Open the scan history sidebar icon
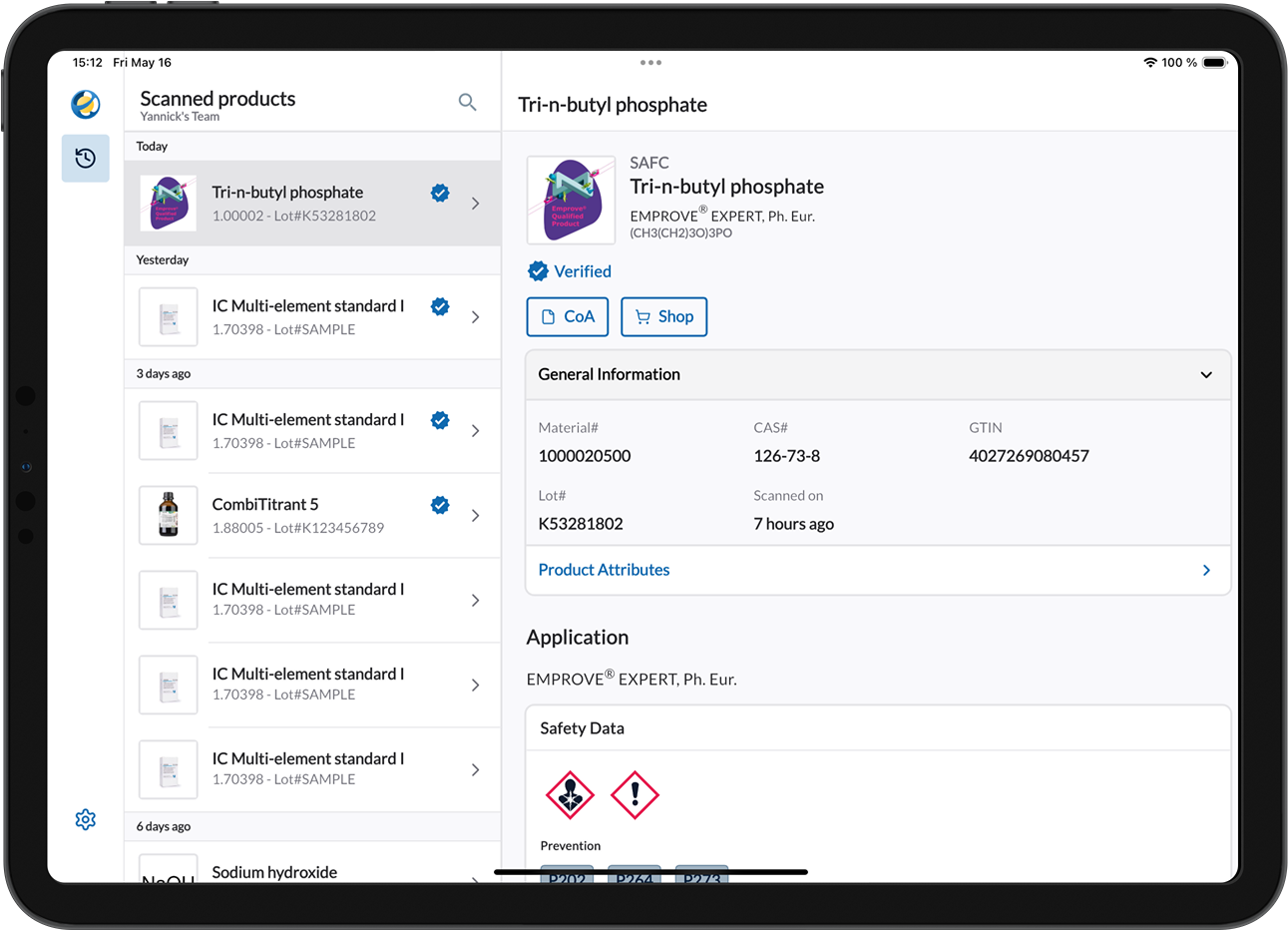 pos(86,159)
